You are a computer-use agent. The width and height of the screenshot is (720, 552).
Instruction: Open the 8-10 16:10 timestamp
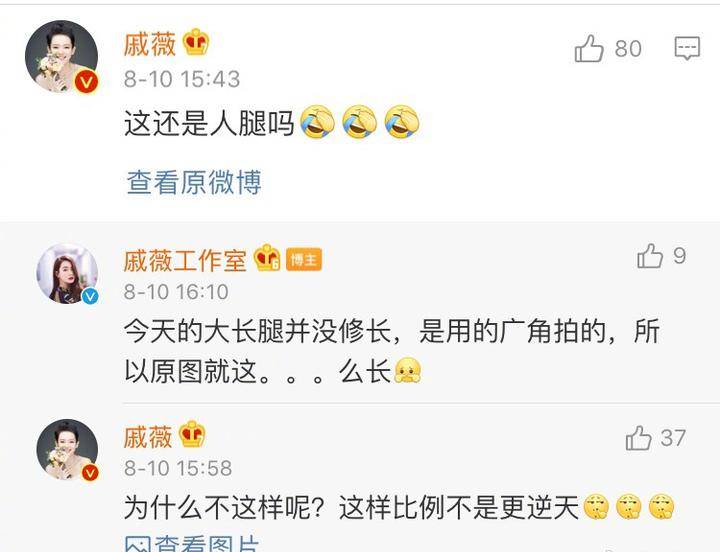[x=176, y=292]
